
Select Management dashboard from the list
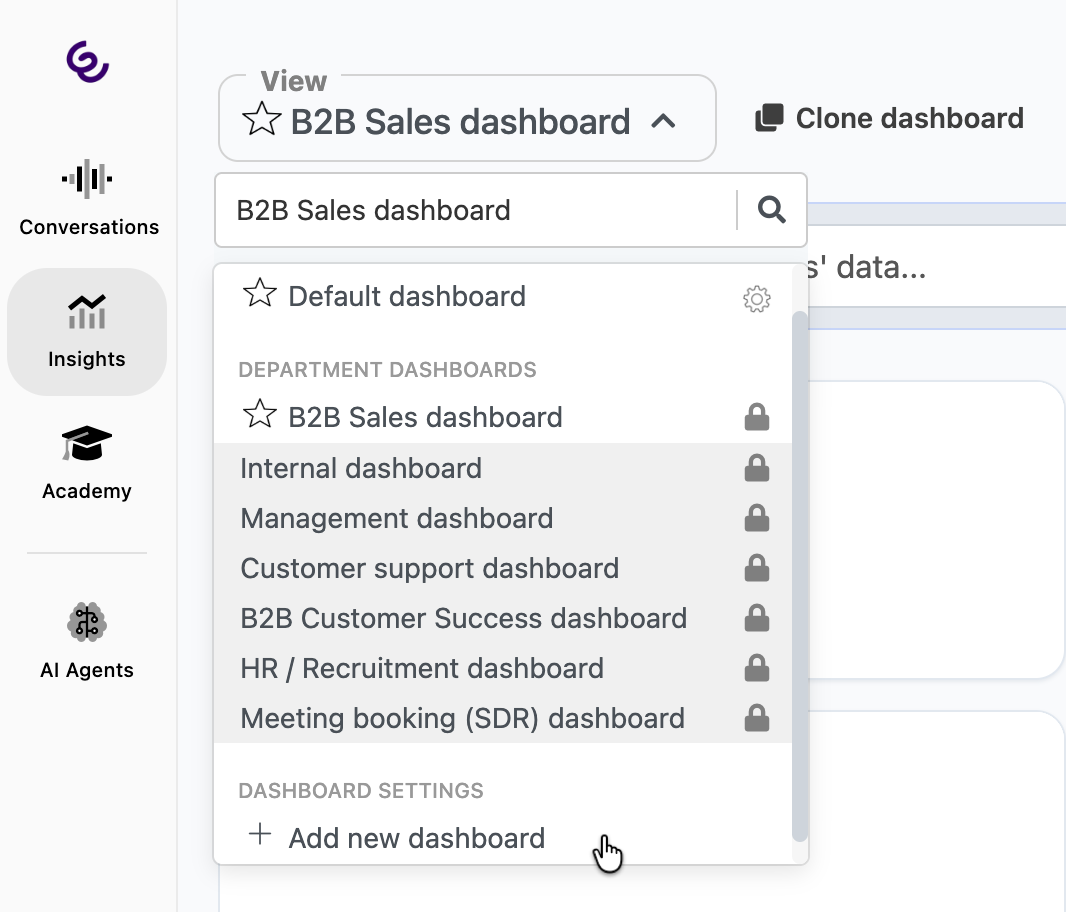(397, 518)
